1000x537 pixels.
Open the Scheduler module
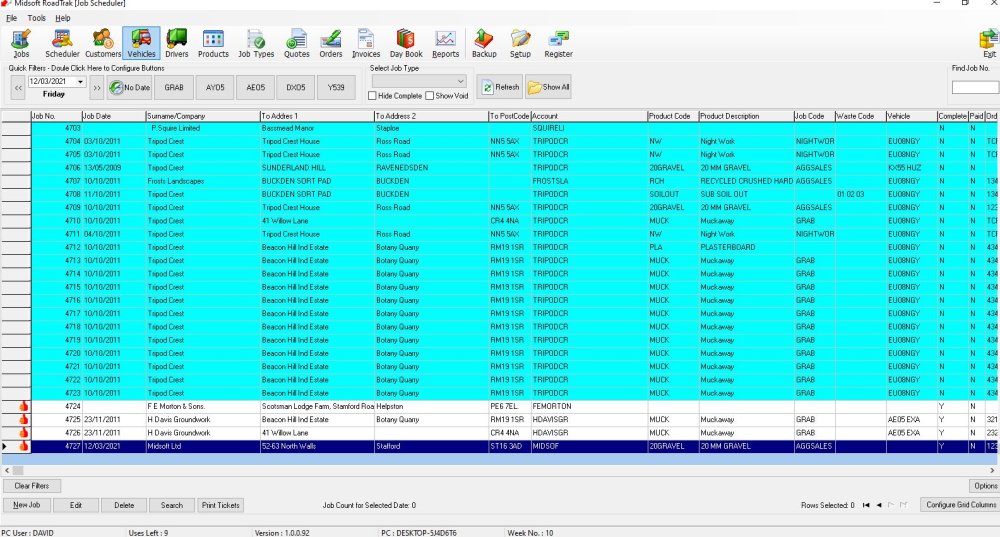tap(62, 43)
